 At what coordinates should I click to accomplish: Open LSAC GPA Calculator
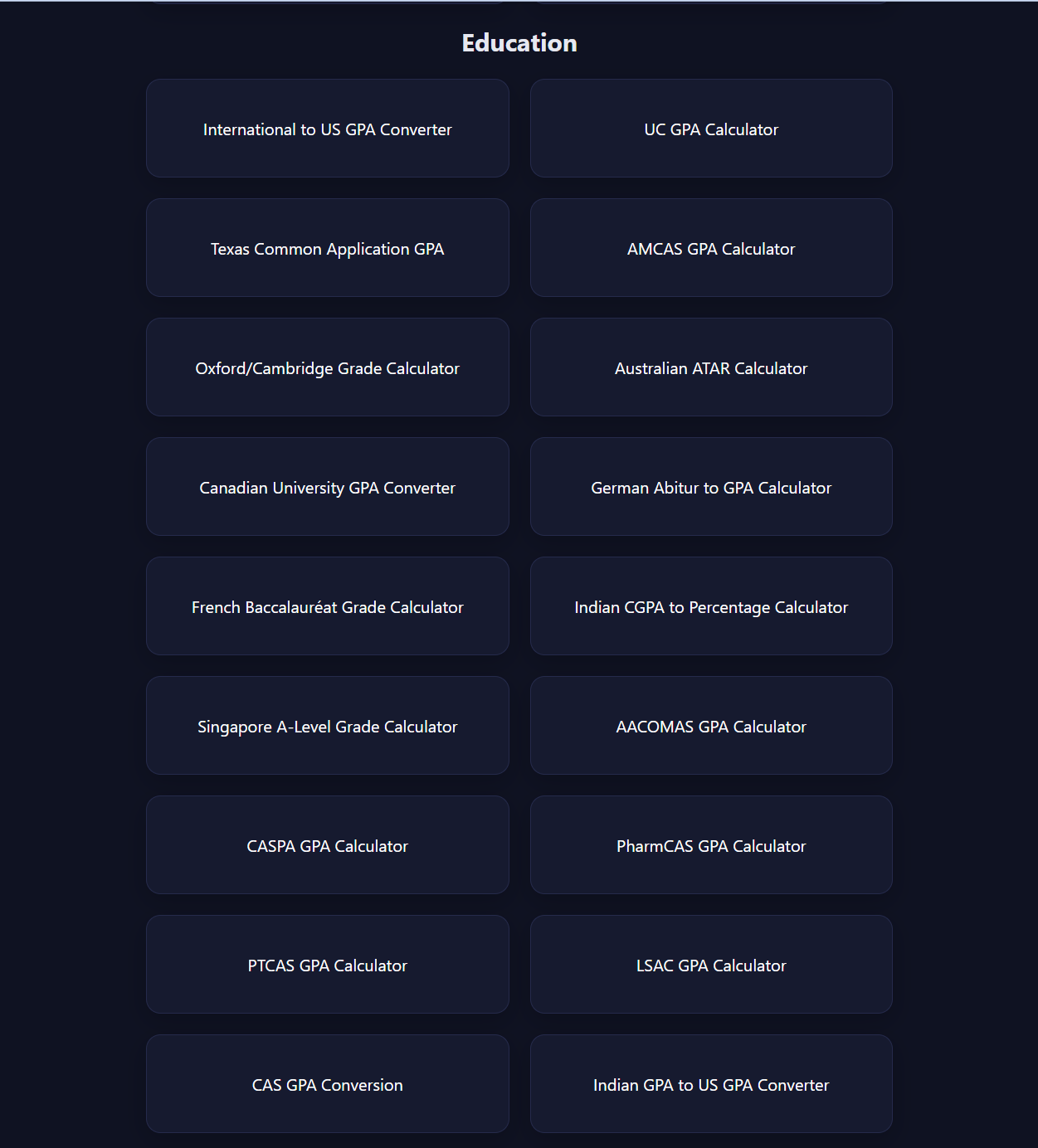tap(711, 966)
